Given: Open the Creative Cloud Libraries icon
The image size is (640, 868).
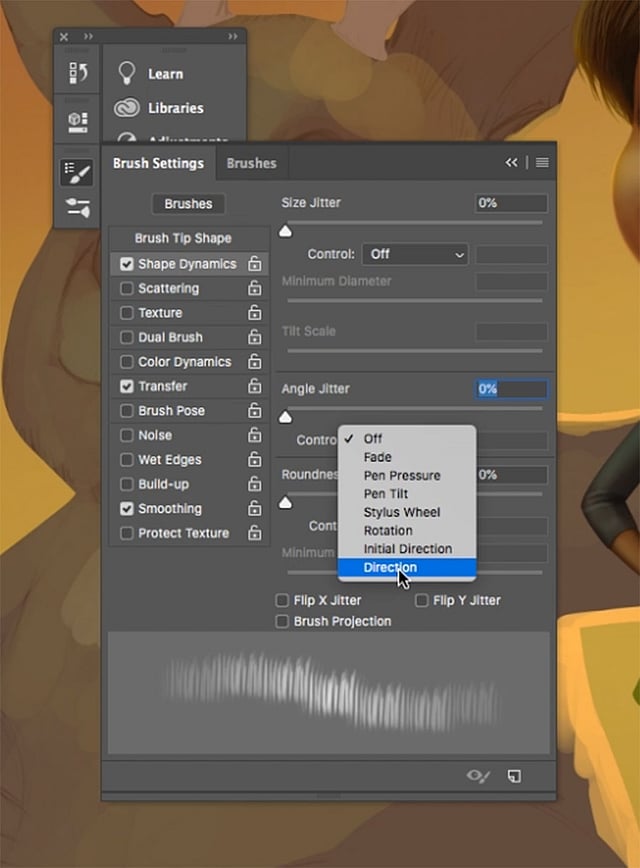Looking at the screenshot, I should [127, 107].
